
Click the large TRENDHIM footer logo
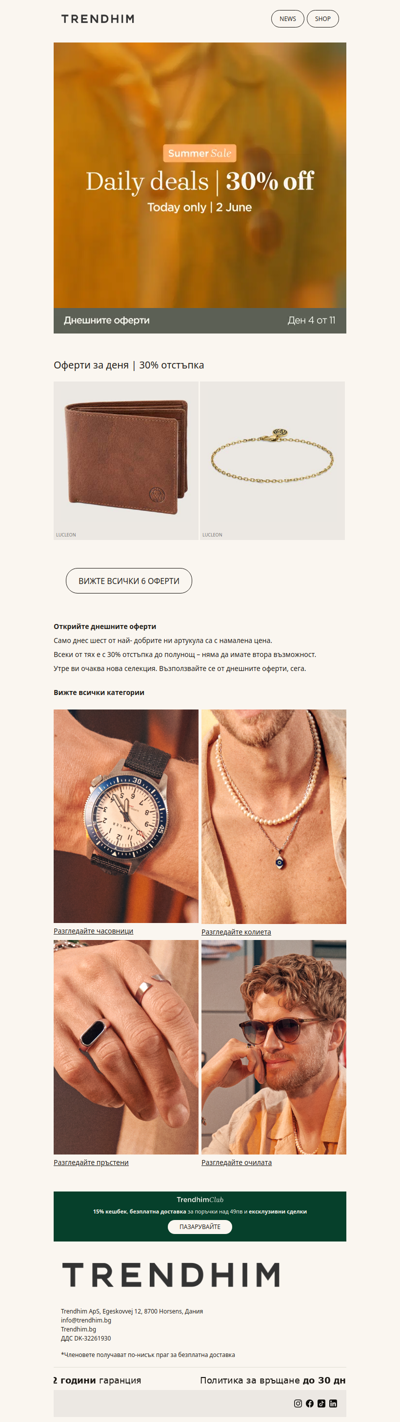point(171,1275)
